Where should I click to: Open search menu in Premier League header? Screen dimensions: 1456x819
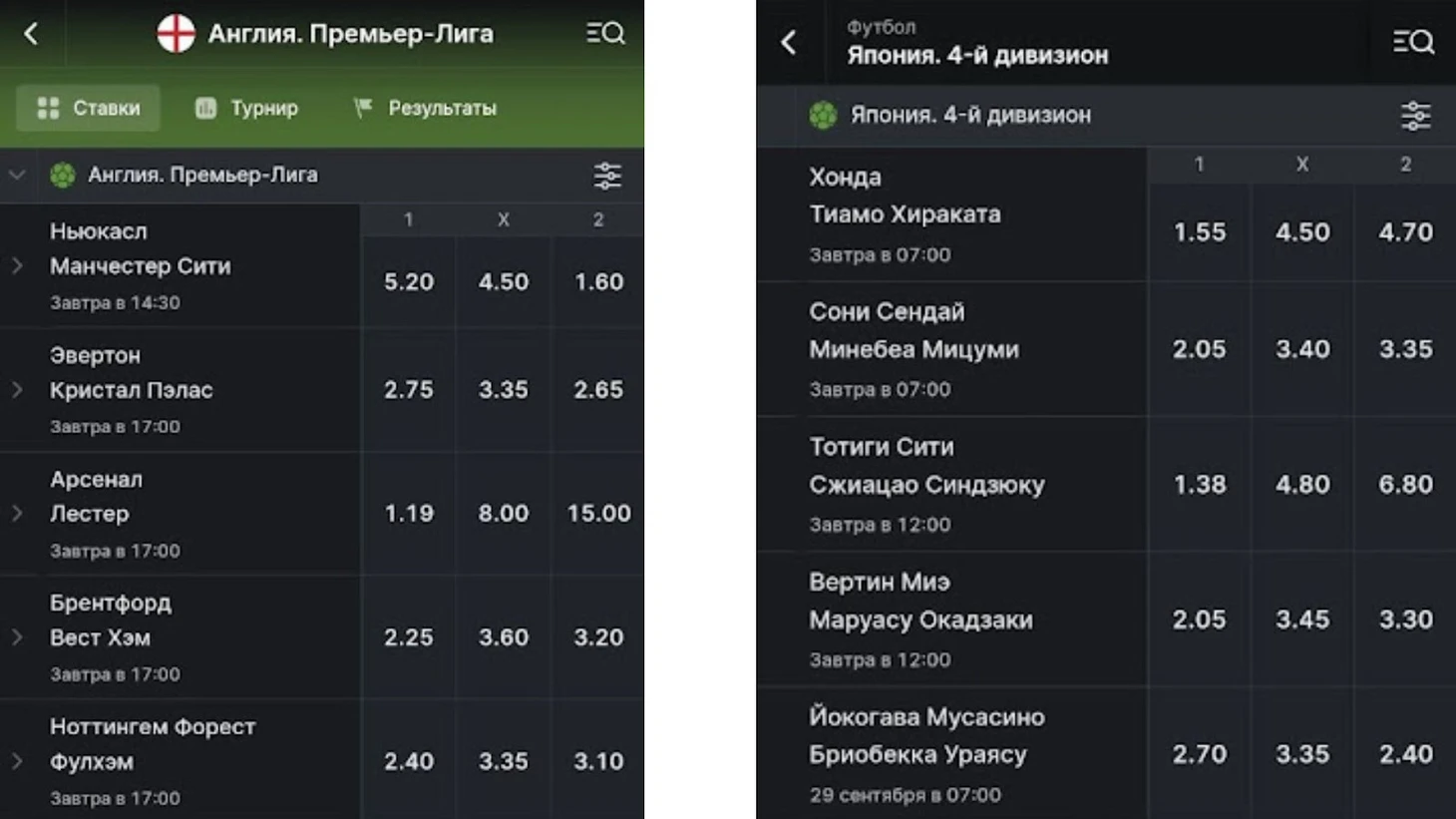click(605, 33)
